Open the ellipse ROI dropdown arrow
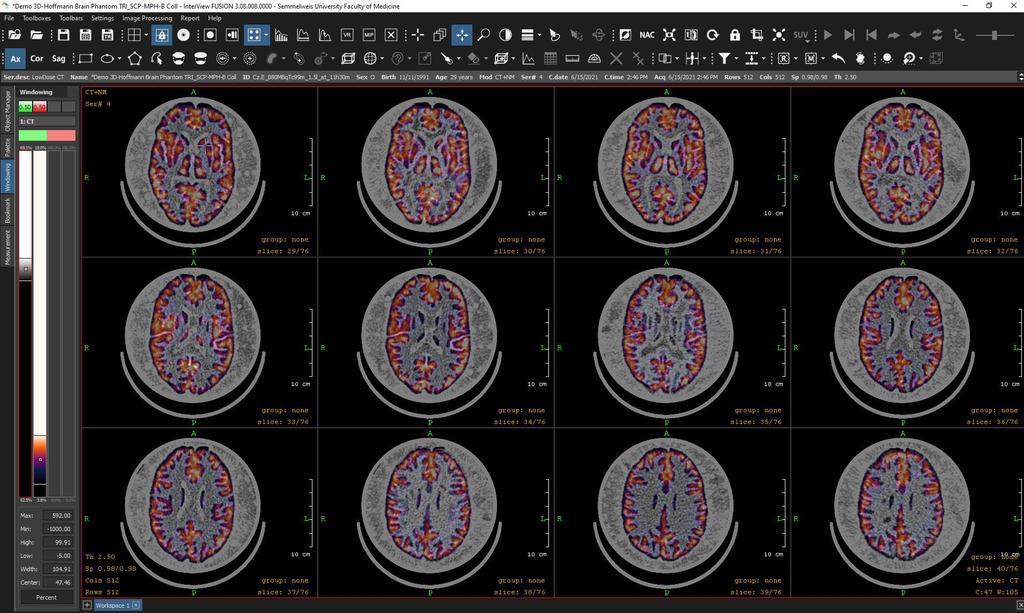 click(x=119, y=58)
